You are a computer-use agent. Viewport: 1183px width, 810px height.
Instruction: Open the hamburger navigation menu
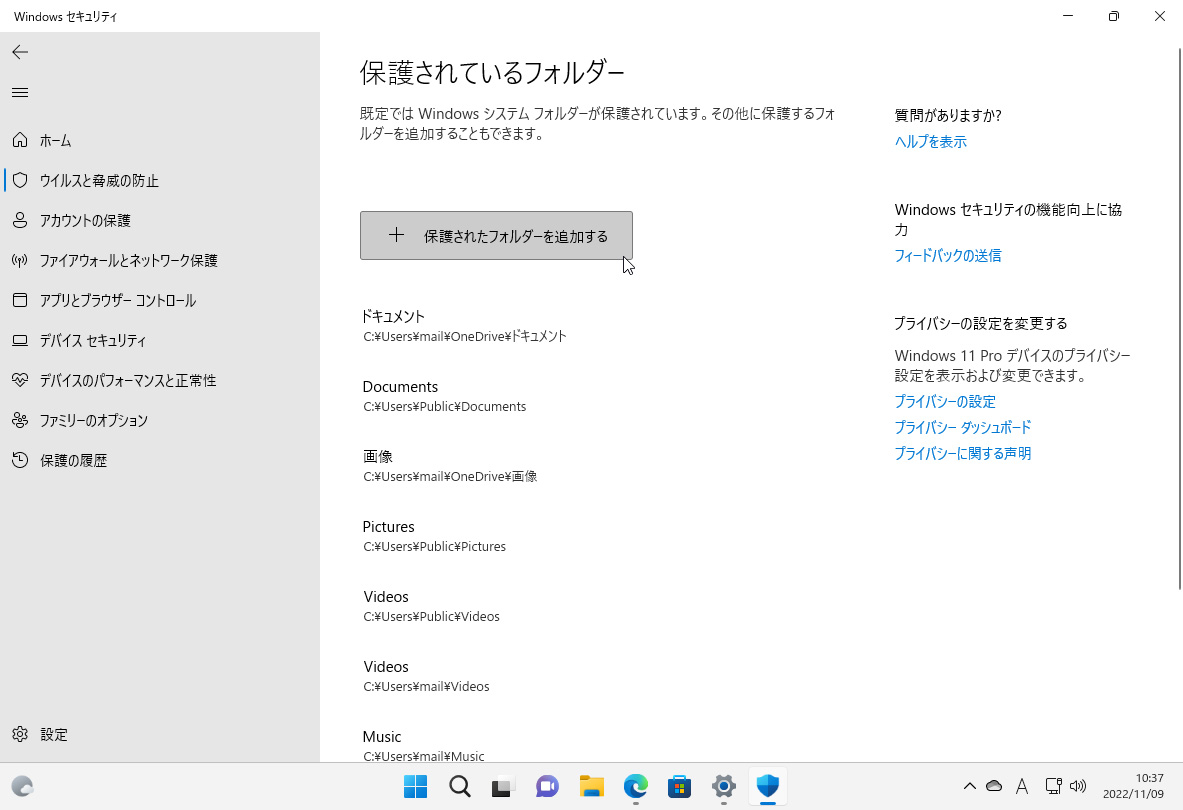tap(20, 93)
